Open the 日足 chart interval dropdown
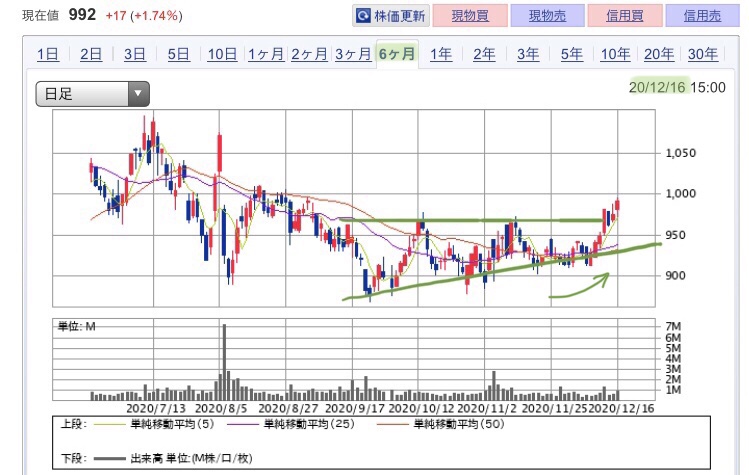Viewport: 749px width, 475px height. [x=92, y=95]
